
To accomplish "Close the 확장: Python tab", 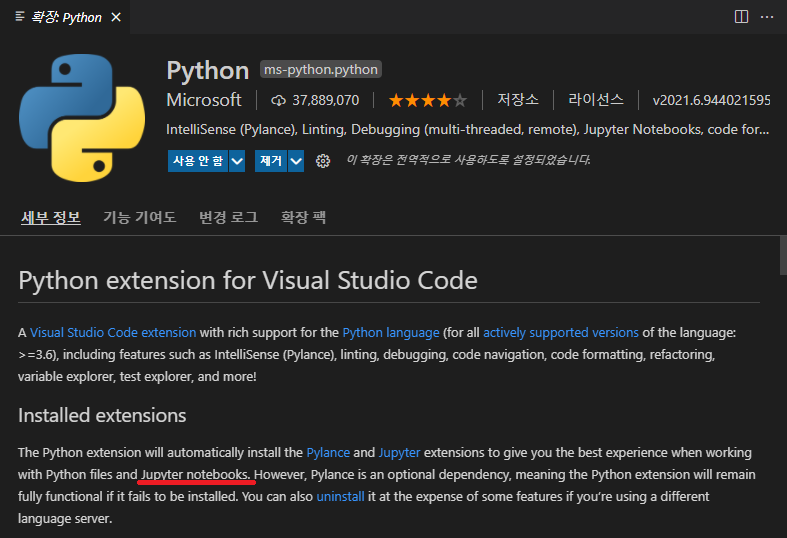I will [x=116, y=18].
